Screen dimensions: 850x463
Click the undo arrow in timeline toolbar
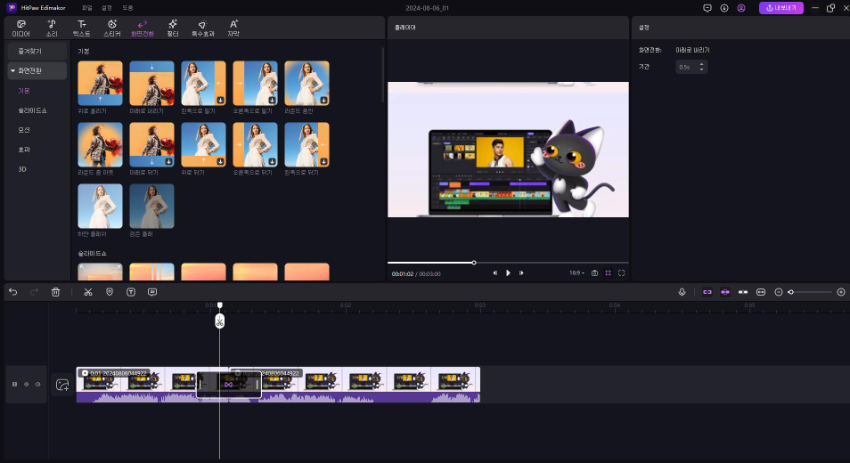point(13,292)
